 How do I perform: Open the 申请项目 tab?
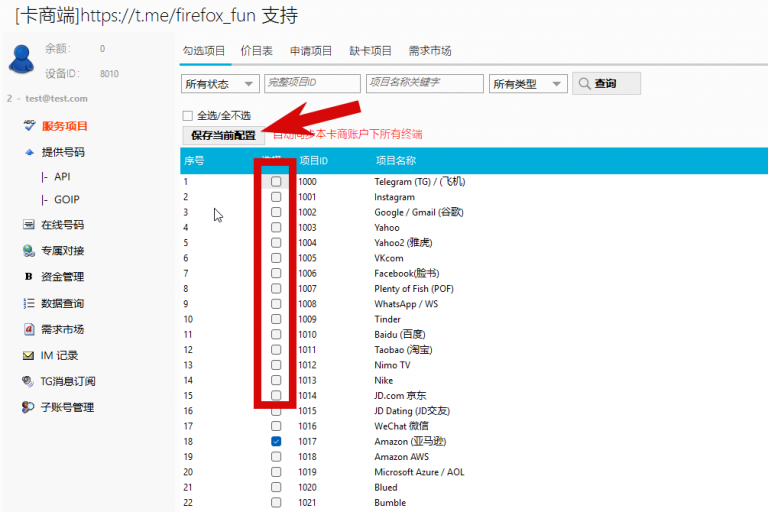click(311, 51)
